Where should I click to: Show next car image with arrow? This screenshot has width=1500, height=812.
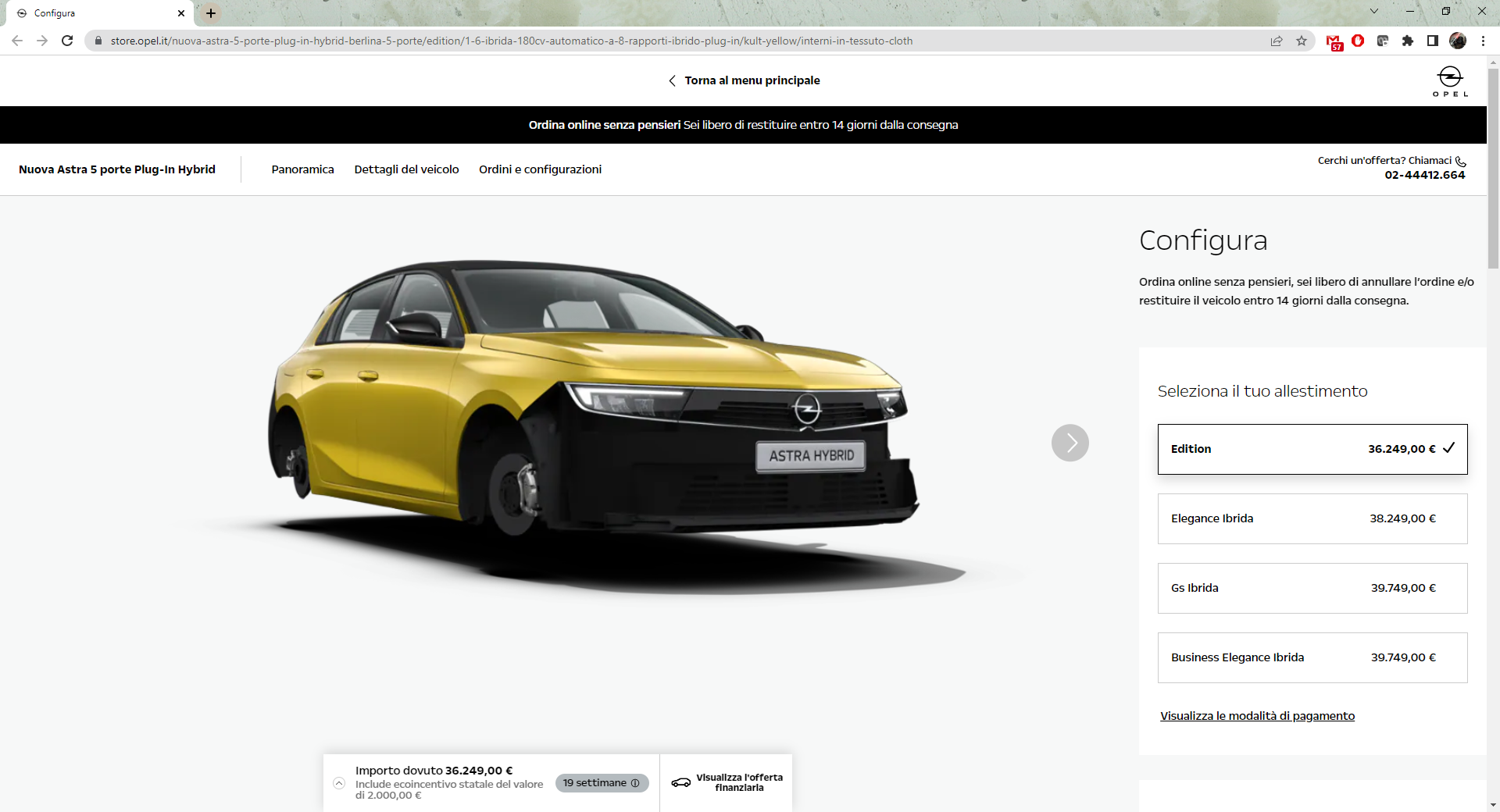tap(1070, 443)
